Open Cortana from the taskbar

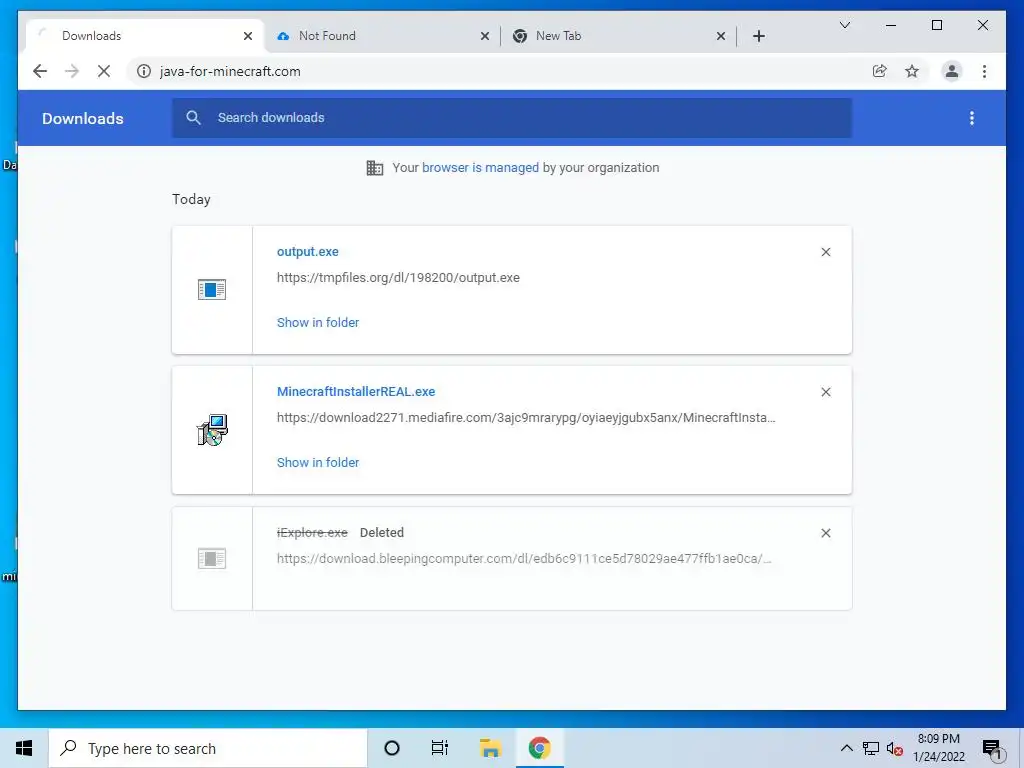[x=392, y=748]
